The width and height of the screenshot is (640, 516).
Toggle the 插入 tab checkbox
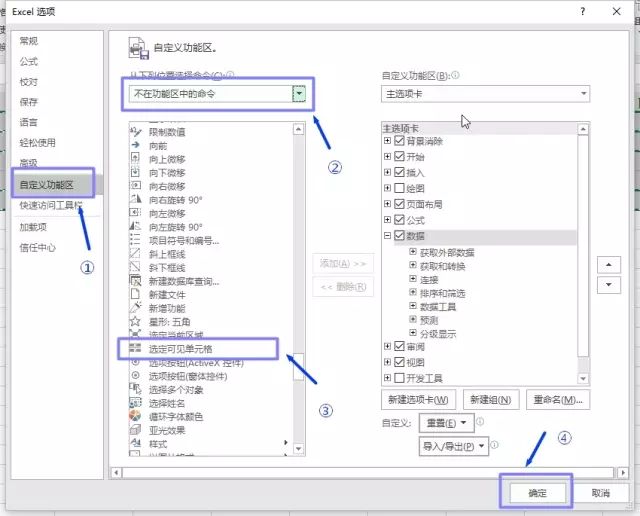pyautogui.click(x=399, y=172)
